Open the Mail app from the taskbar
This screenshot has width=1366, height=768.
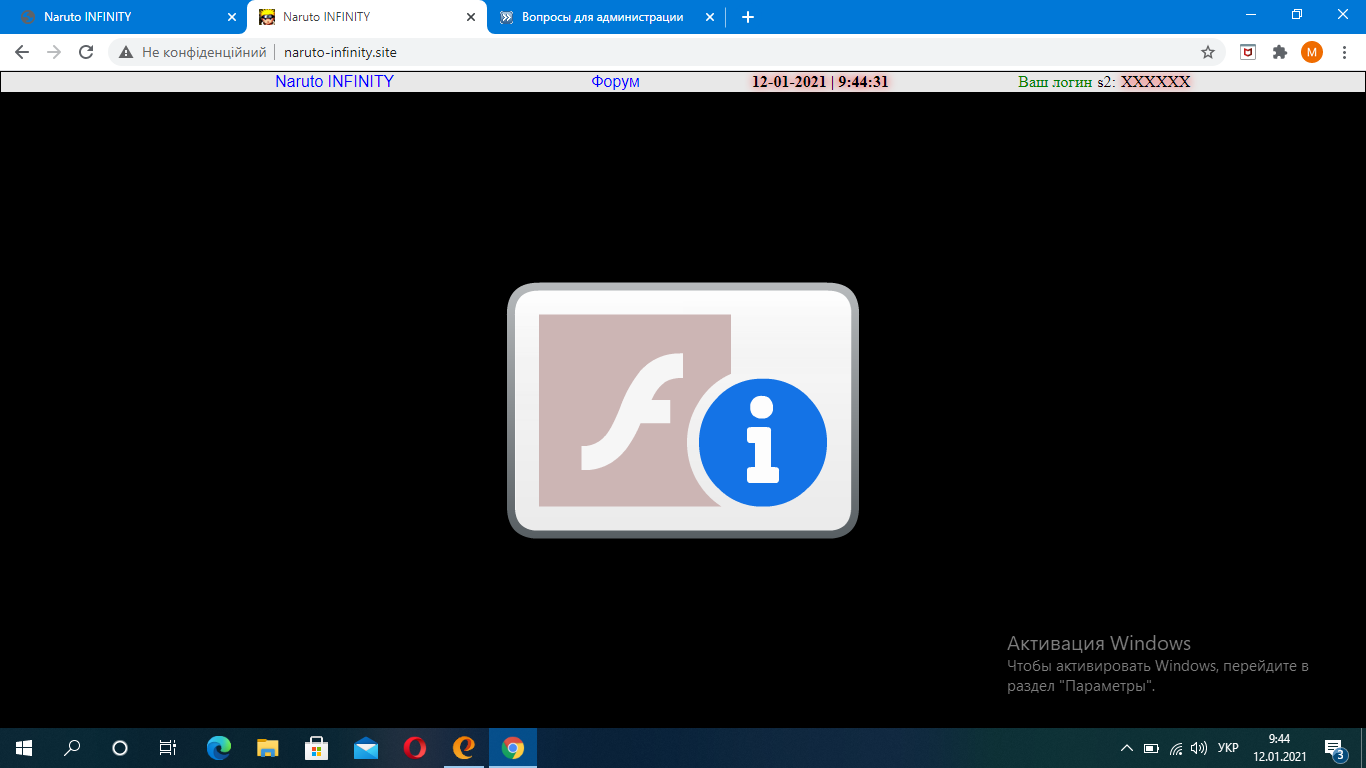tap(365, 748)
